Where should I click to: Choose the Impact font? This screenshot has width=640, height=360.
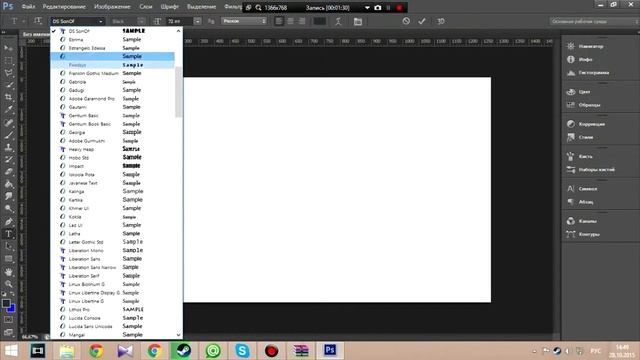(112, 166)
